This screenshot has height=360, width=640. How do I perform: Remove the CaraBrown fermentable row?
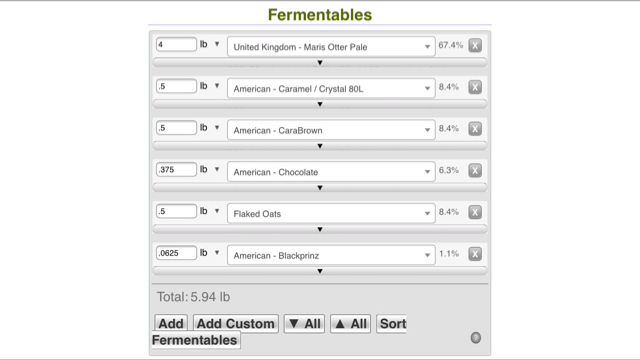pyautogui.click(x=475, y=129)
